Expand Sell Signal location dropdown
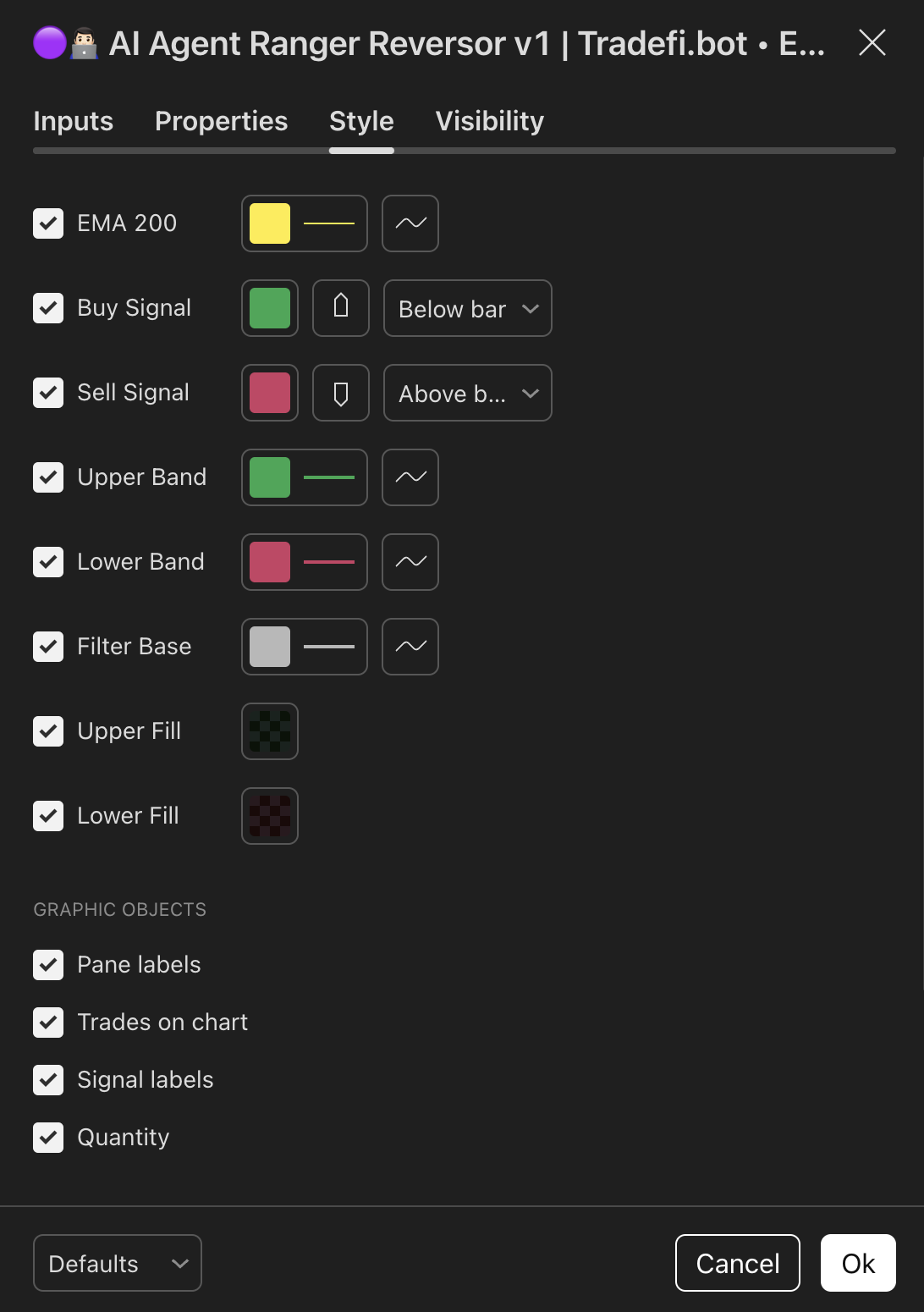This screenshot has width=924, height=1312. pyautogui.click(x=468, y=393)
